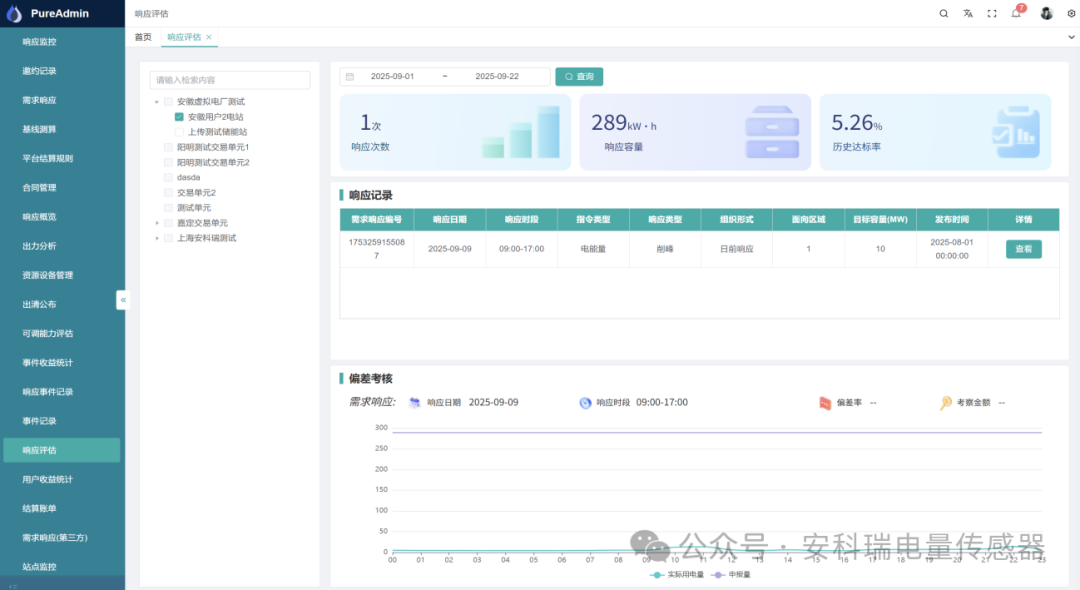Switch to the 首页 tab

click(143, 37)
